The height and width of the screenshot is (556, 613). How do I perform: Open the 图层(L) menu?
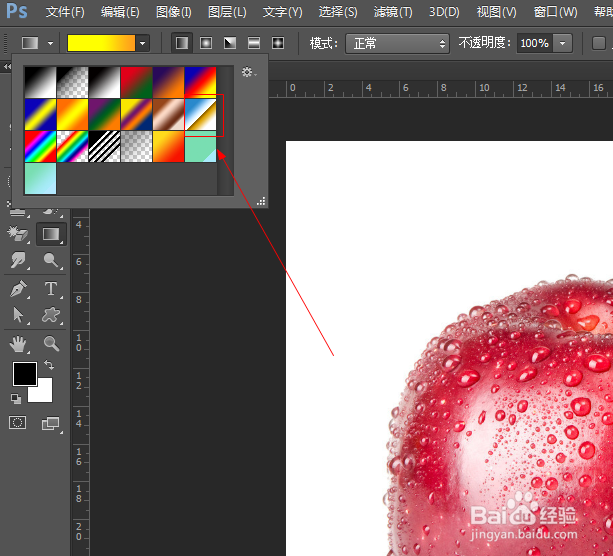click(x=227, y=12)
